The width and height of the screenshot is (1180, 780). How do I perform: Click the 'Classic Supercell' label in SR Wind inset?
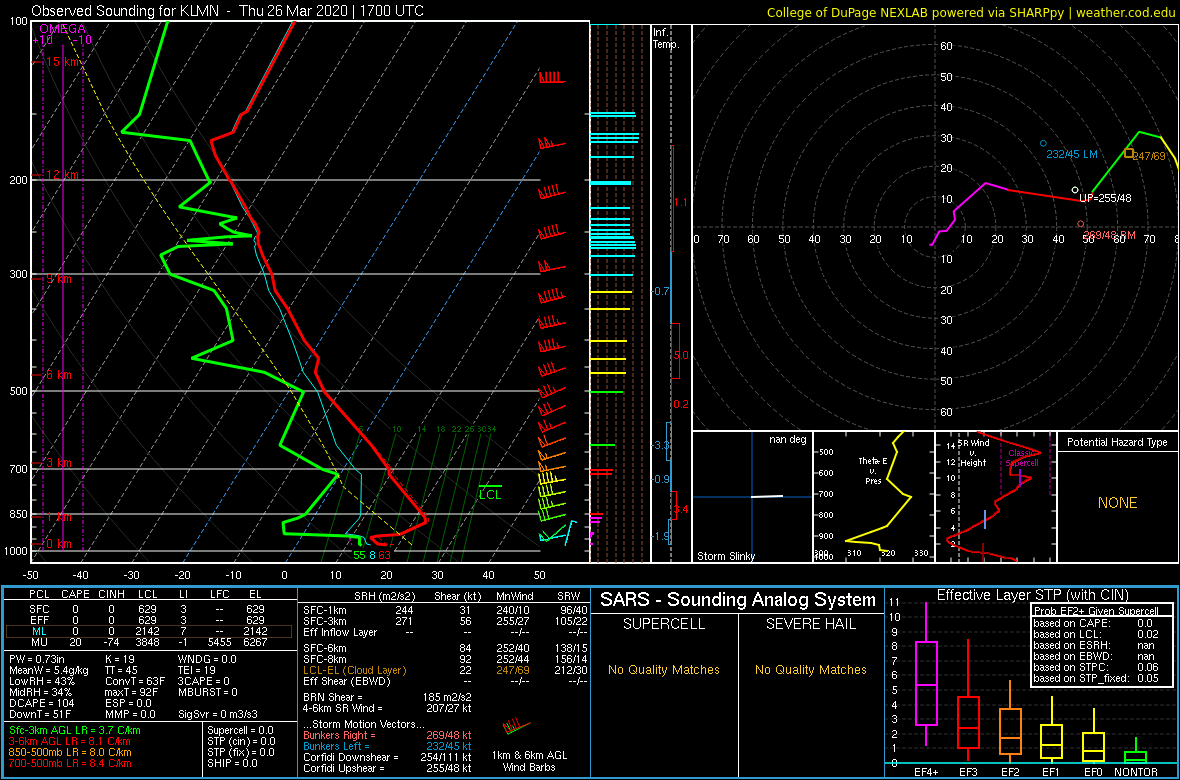[x=1023, y=457]
